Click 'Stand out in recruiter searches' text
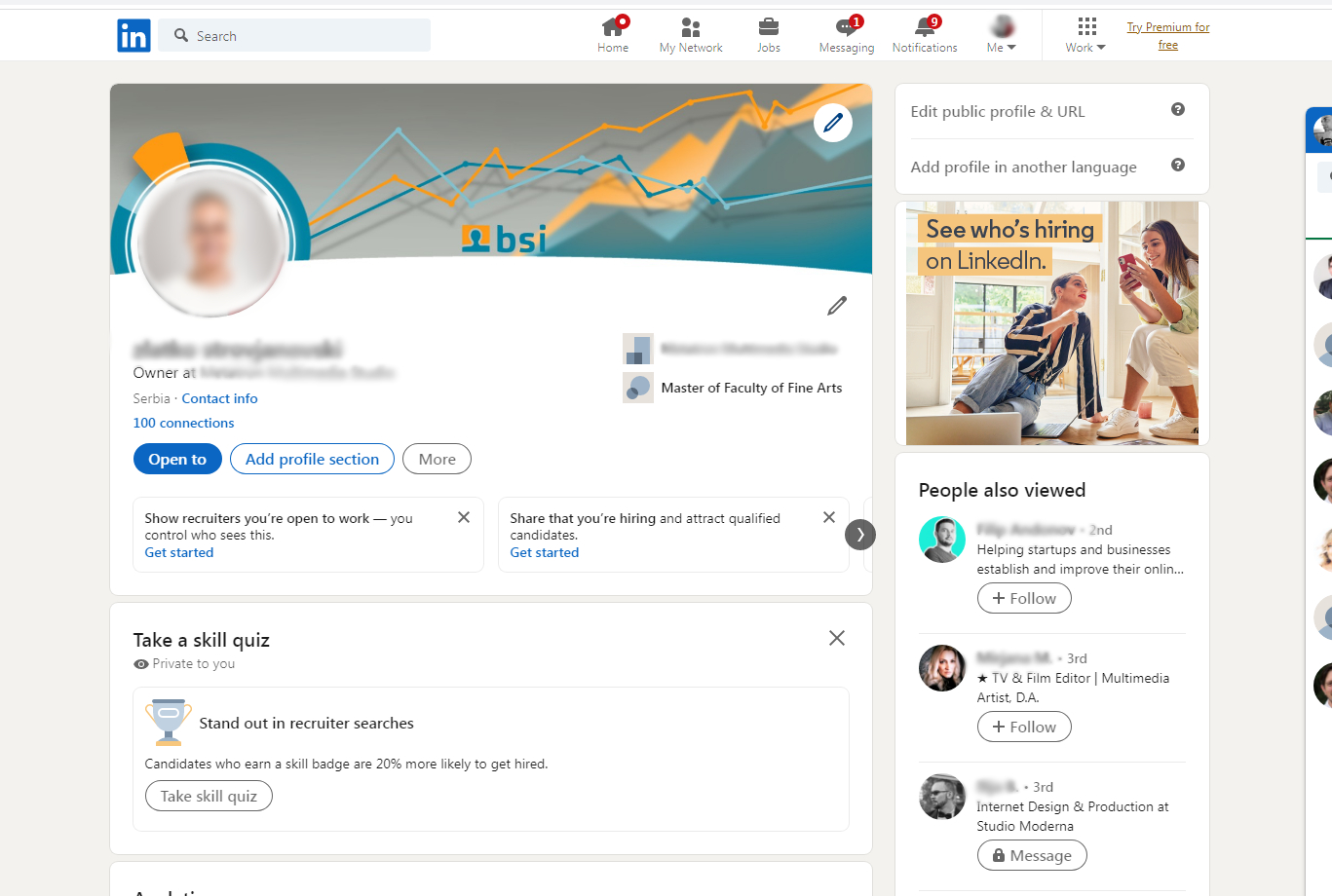 [x=306, y=723]
